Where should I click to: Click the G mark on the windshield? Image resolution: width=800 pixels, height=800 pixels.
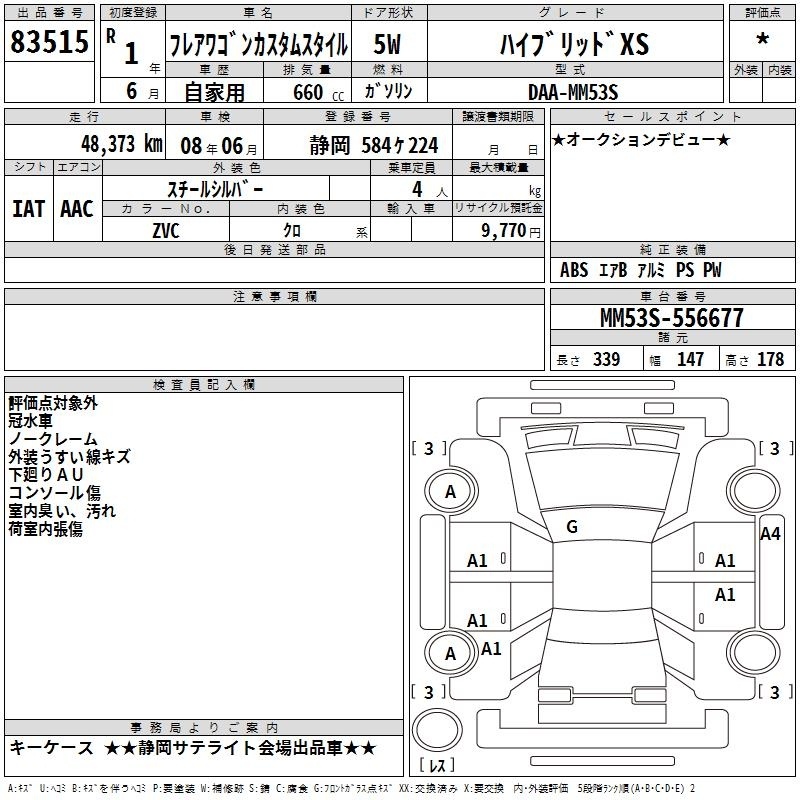572,526
